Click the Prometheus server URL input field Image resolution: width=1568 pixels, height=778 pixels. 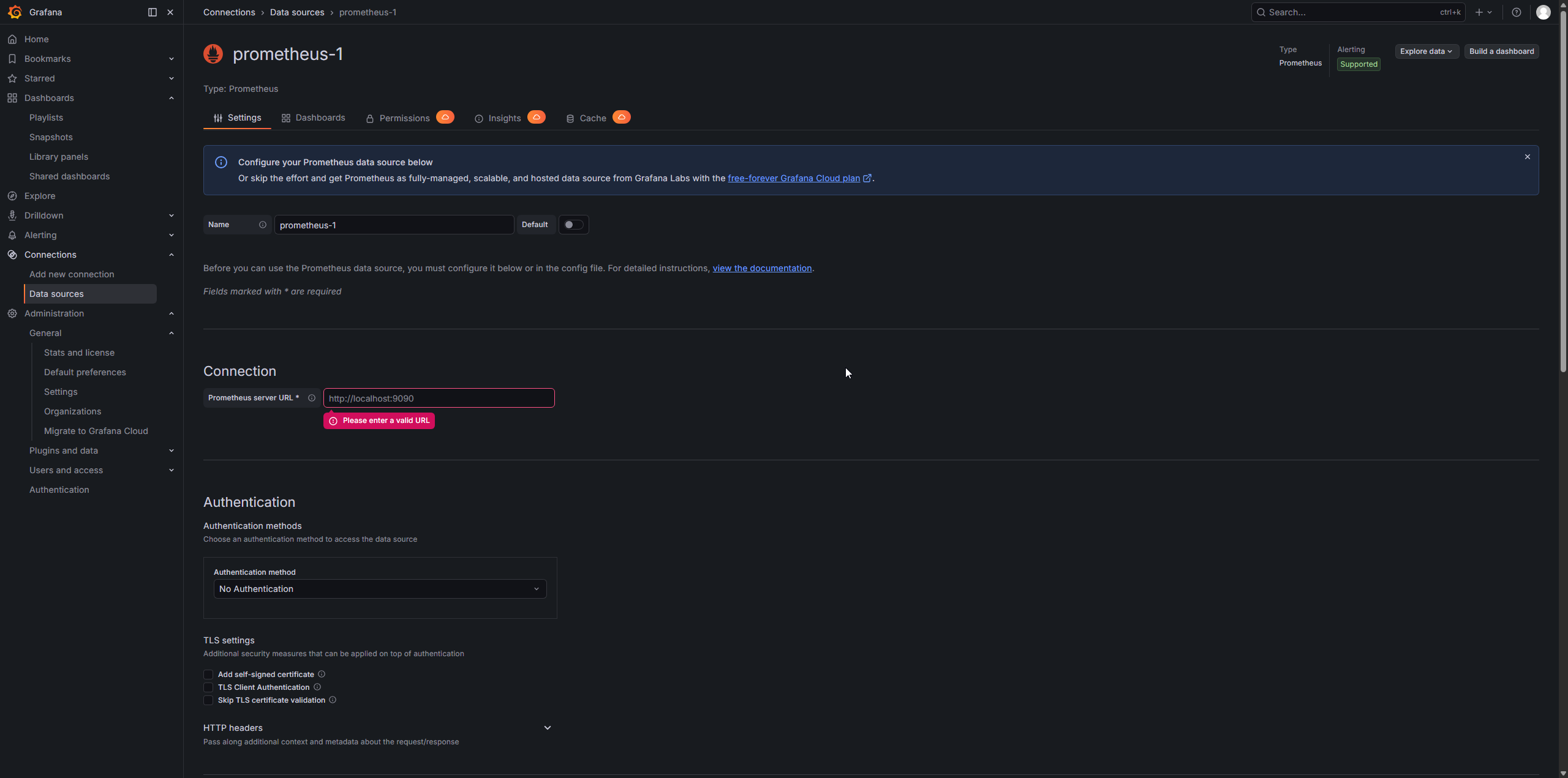[x=439, y=398]
